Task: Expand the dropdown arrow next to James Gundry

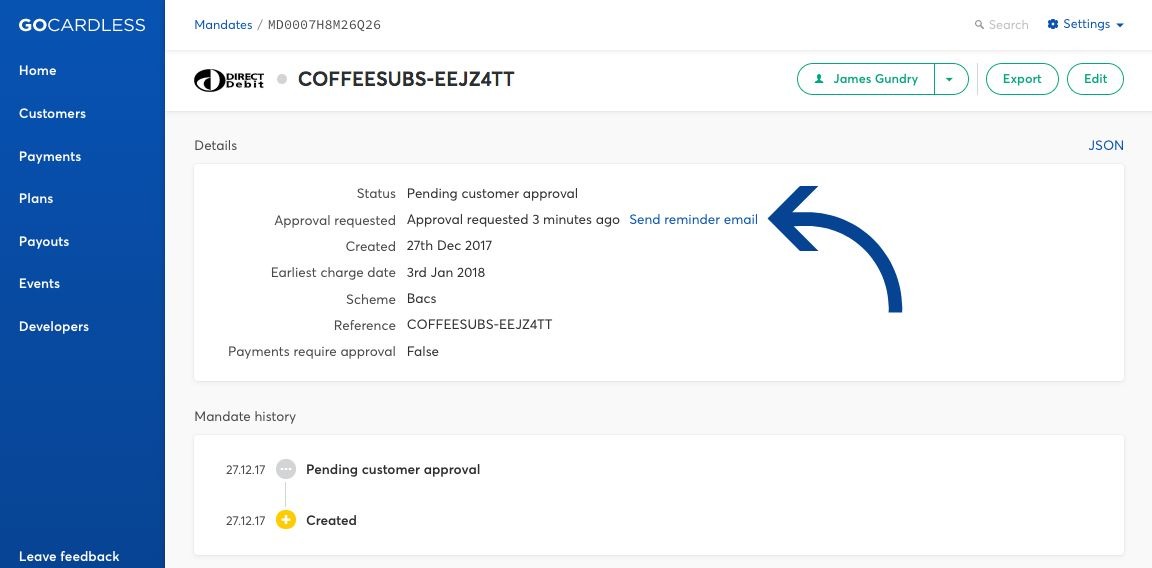Action: pyautogui.click(x=951, y=79)
